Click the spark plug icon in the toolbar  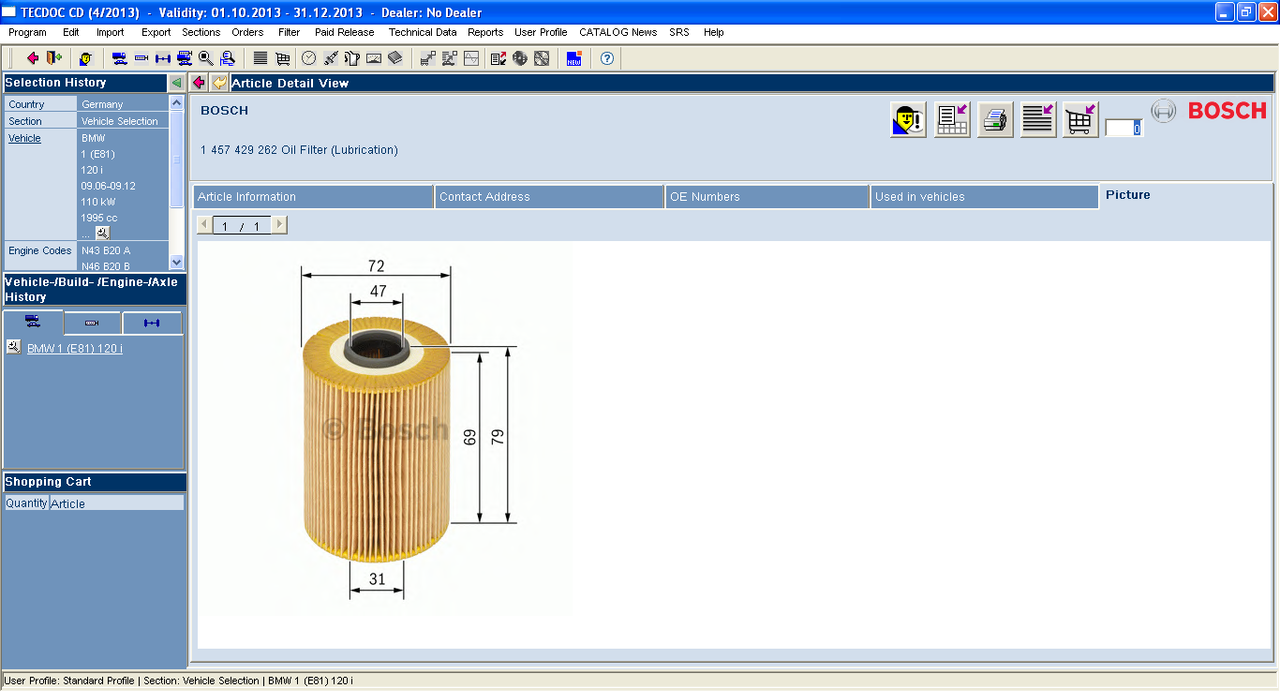coord(331,58)
